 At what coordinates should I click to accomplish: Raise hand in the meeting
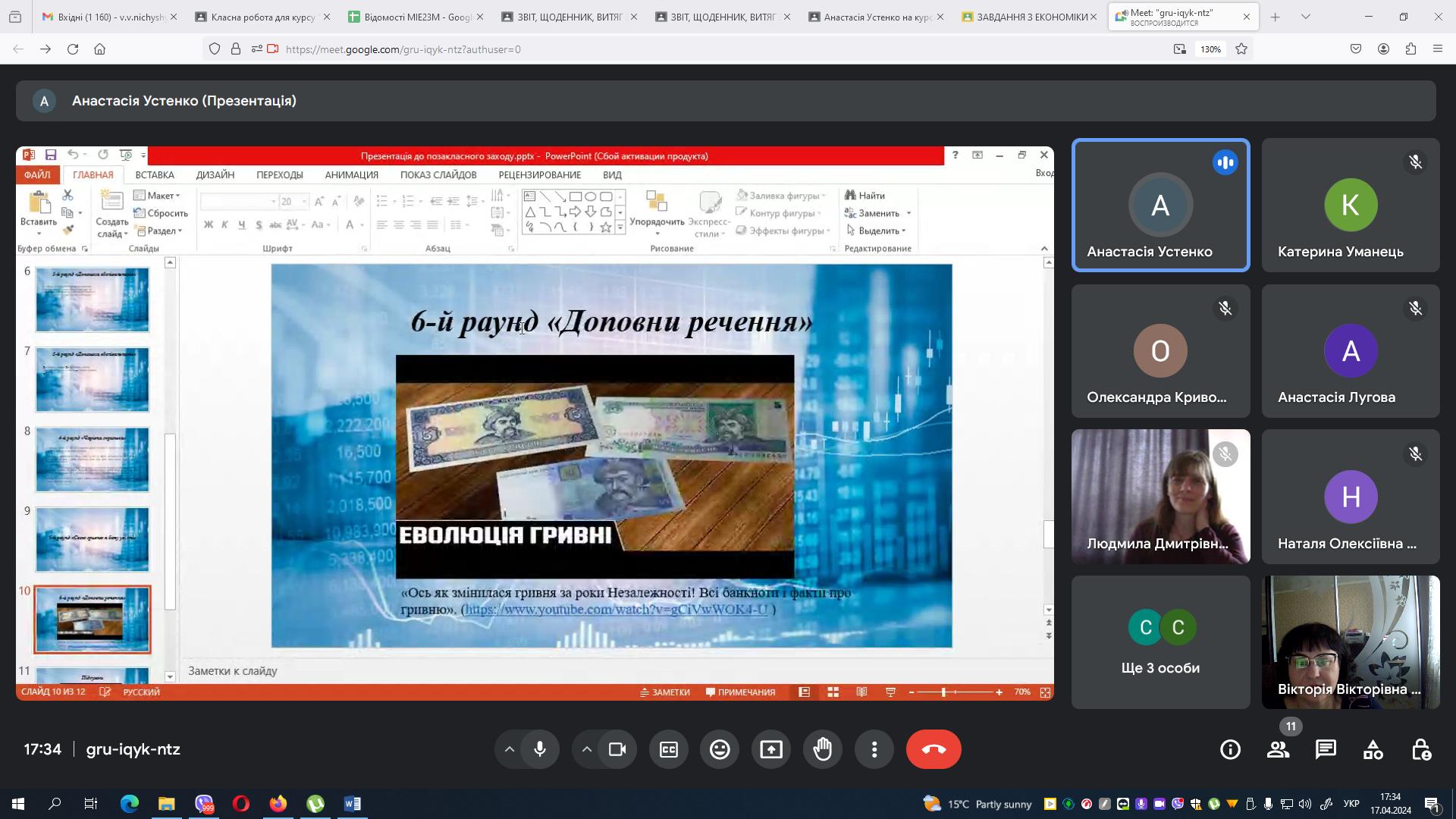(x=823, y=749)
